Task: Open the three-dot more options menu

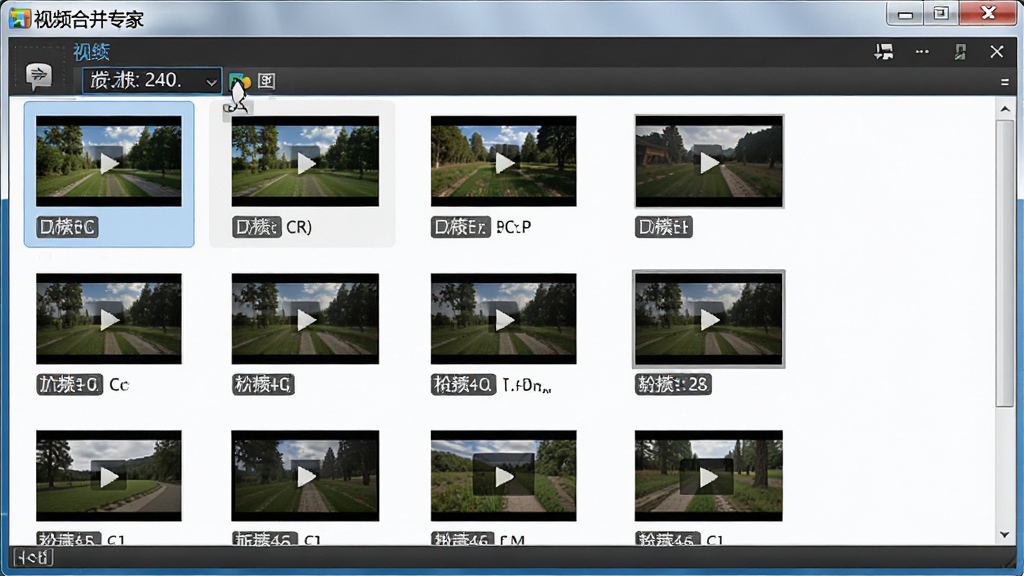Action: (922, 52)
